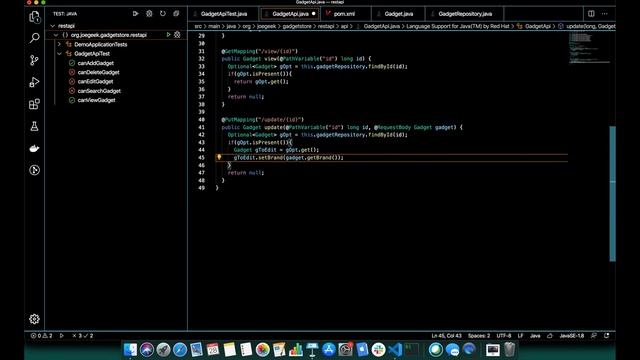Switch to the Gadget.java tab
640x360 pixels.
click(398, 14)
